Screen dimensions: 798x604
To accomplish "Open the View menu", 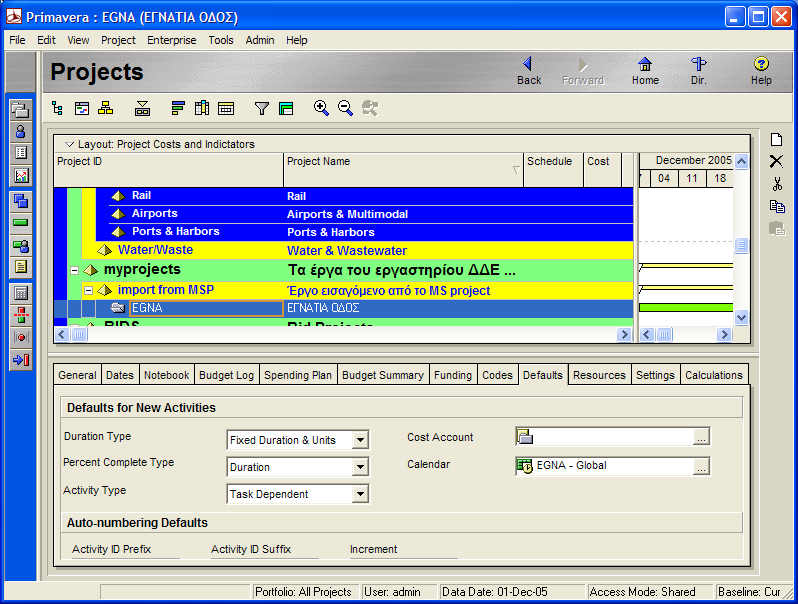I will point(78,40).
